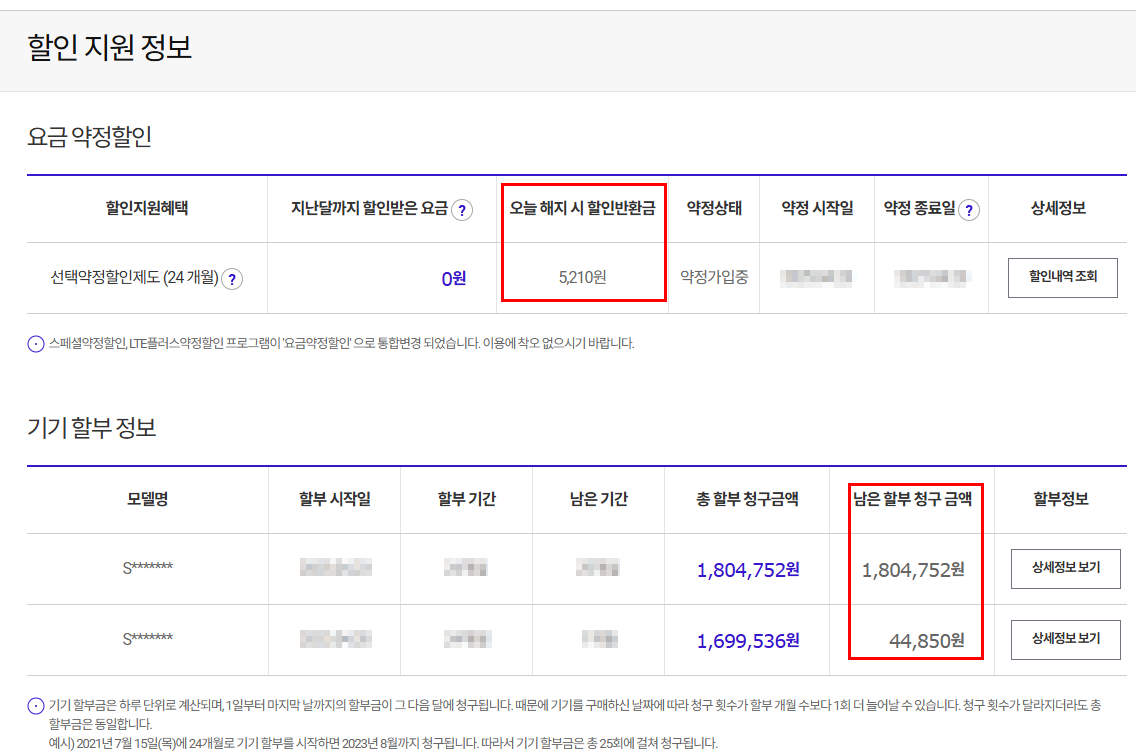Click 약정가입중 status cell

pos(714,277)
